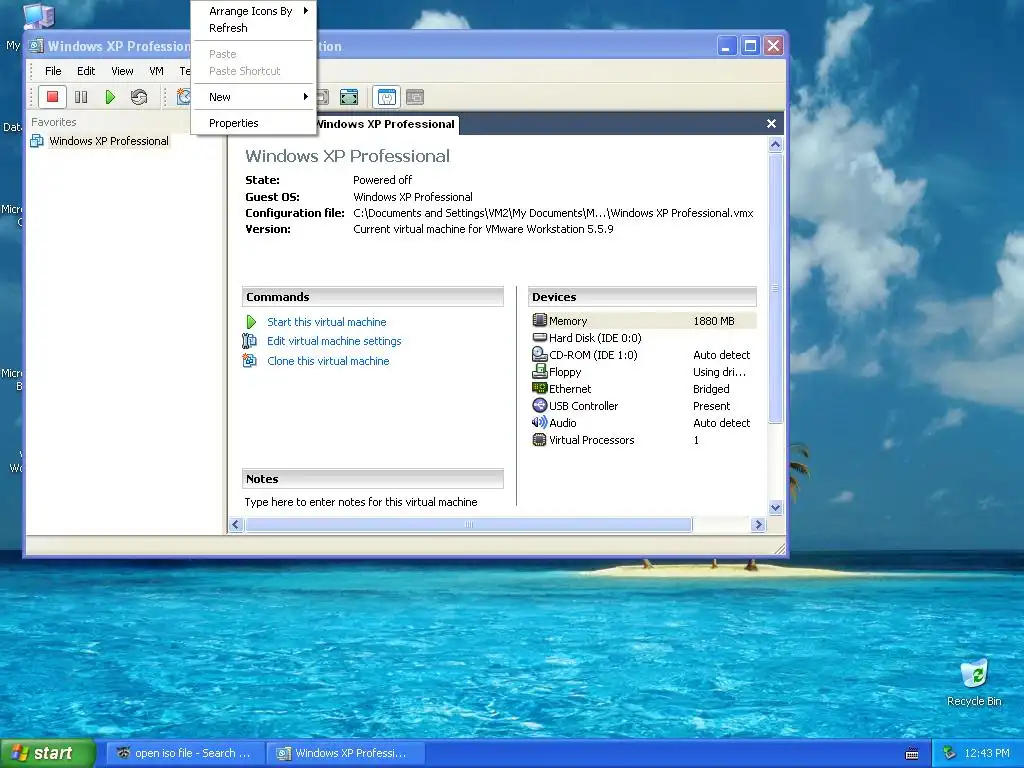Click the vertical scrollbar thumb

(x=775, y=288)
